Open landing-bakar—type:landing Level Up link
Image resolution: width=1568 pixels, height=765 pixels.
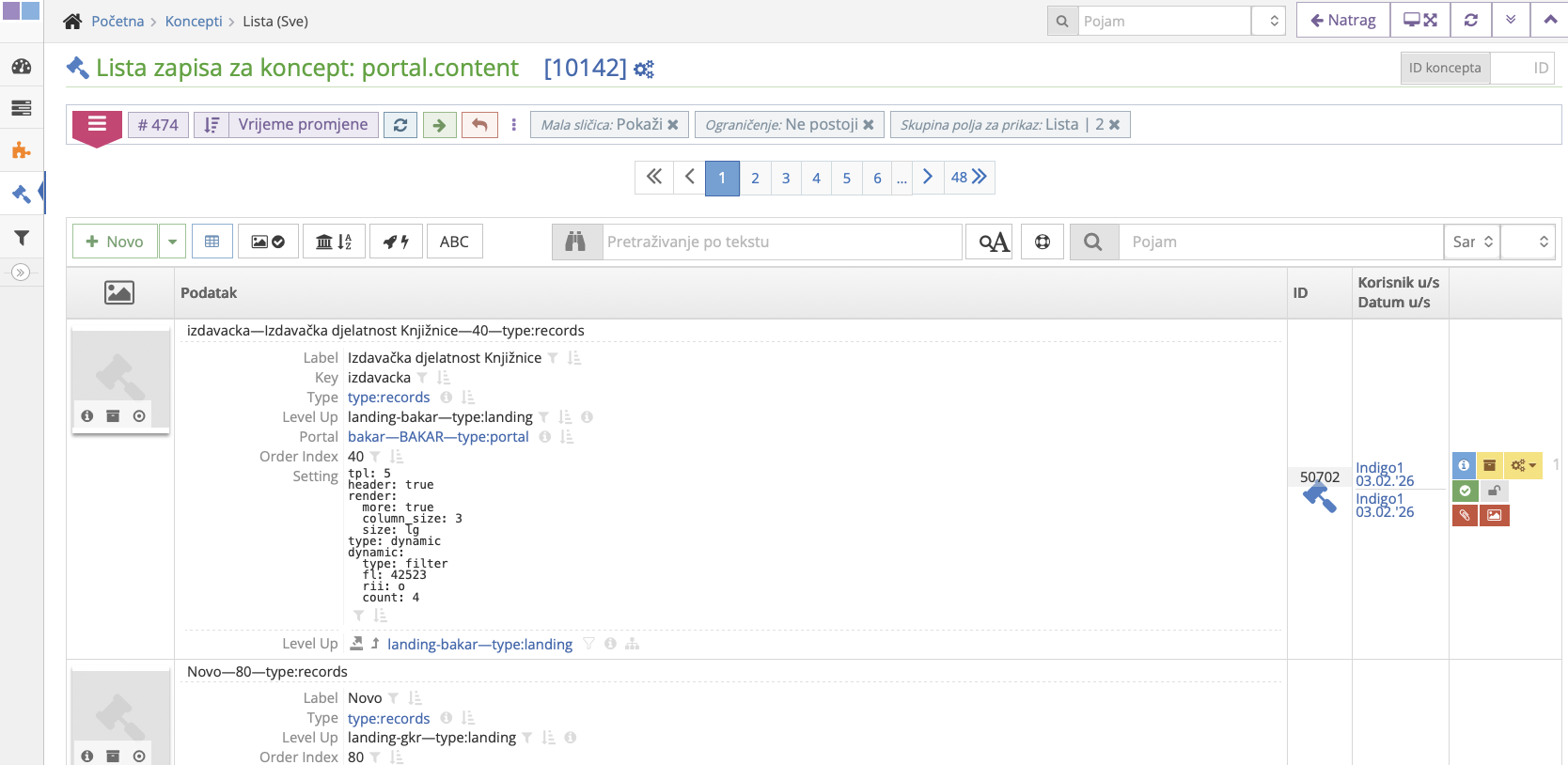pos(479,644)
